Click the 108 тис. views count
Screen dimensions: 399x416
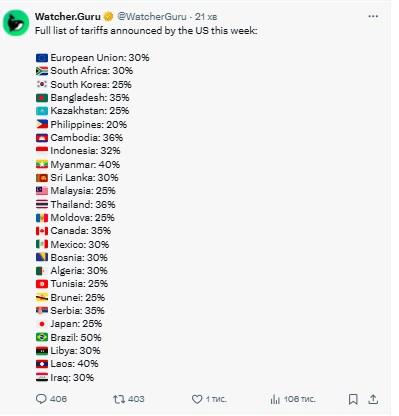299,399
